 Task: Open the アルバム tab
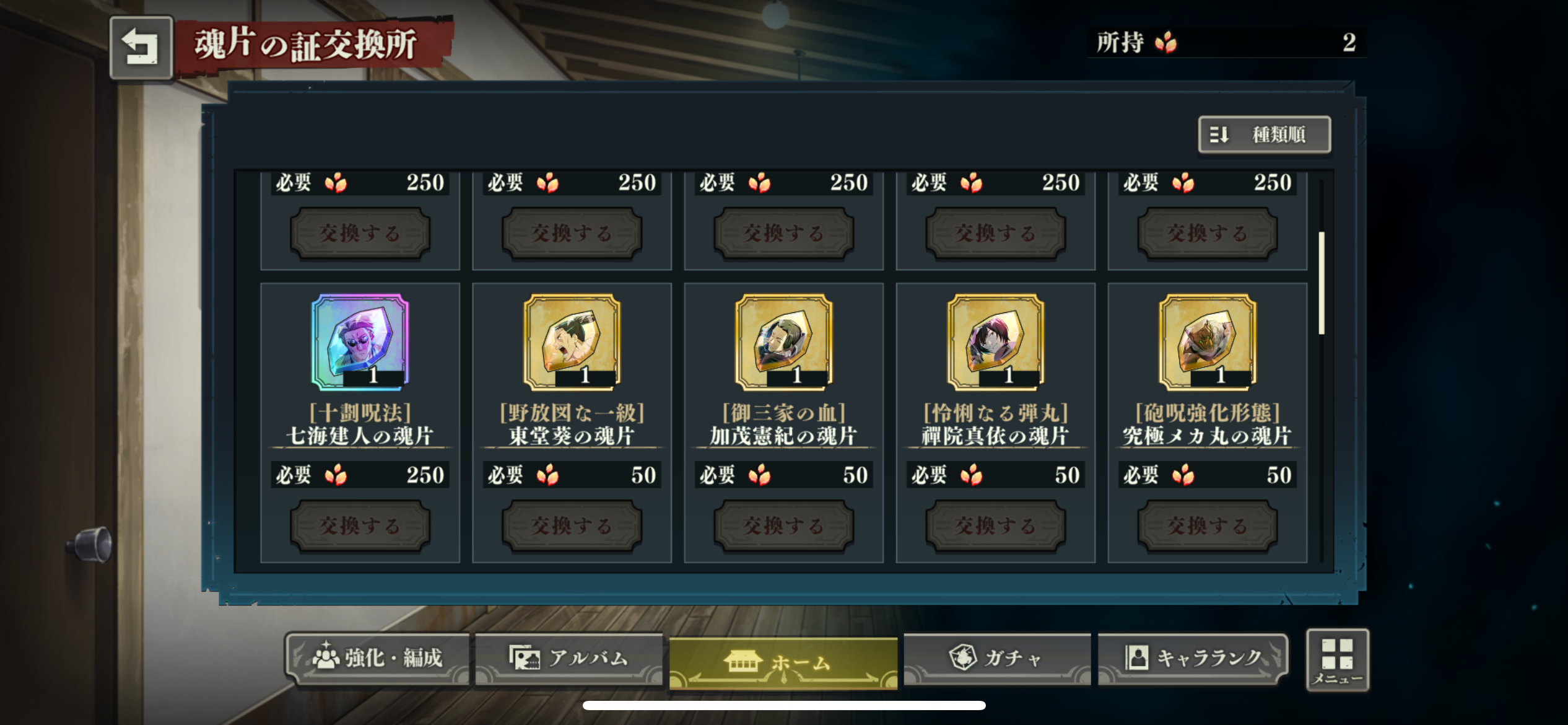(568, 658)
